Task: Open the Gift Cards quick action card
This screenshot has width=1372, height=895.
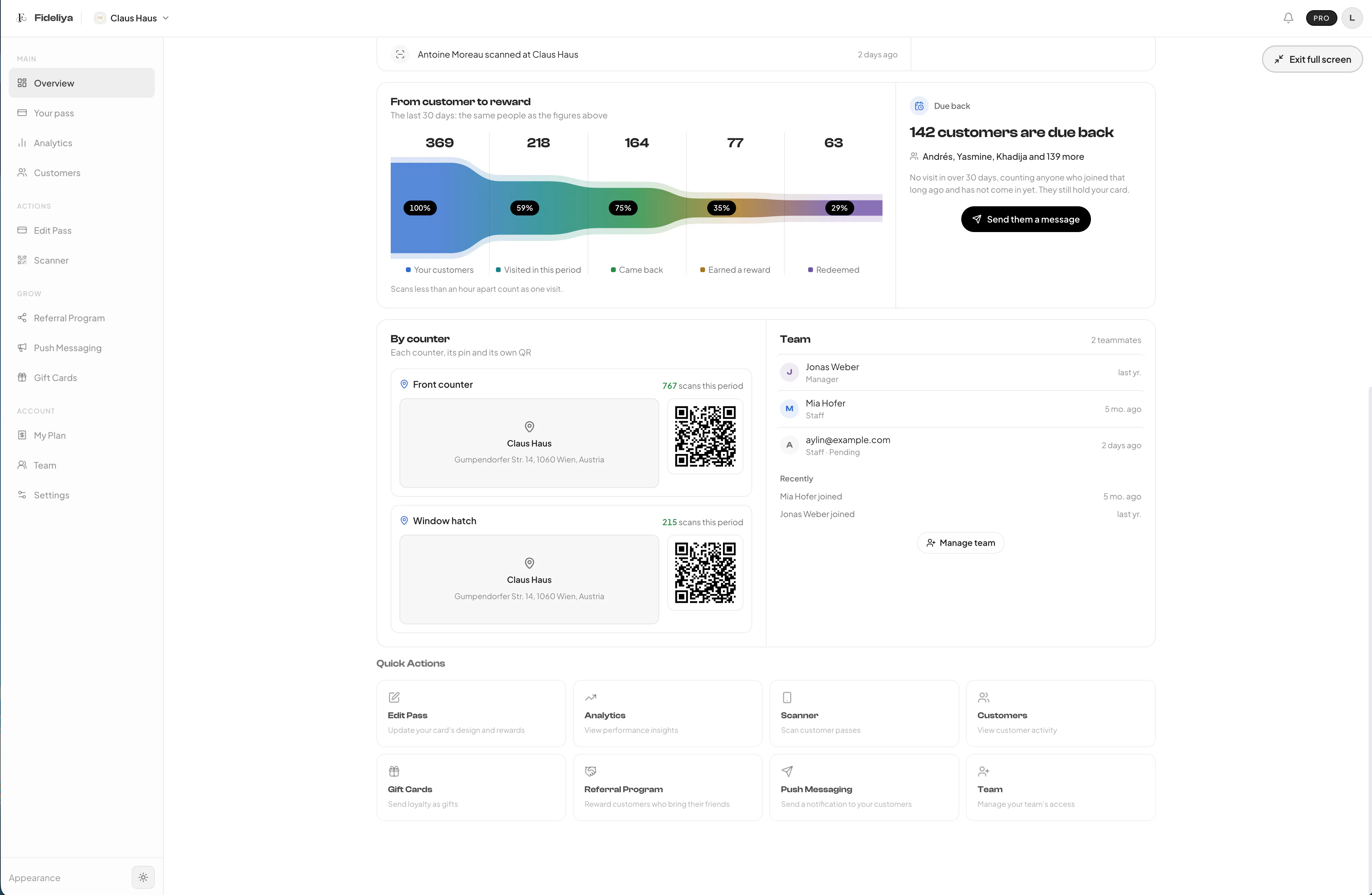Action: click(471, 787)
